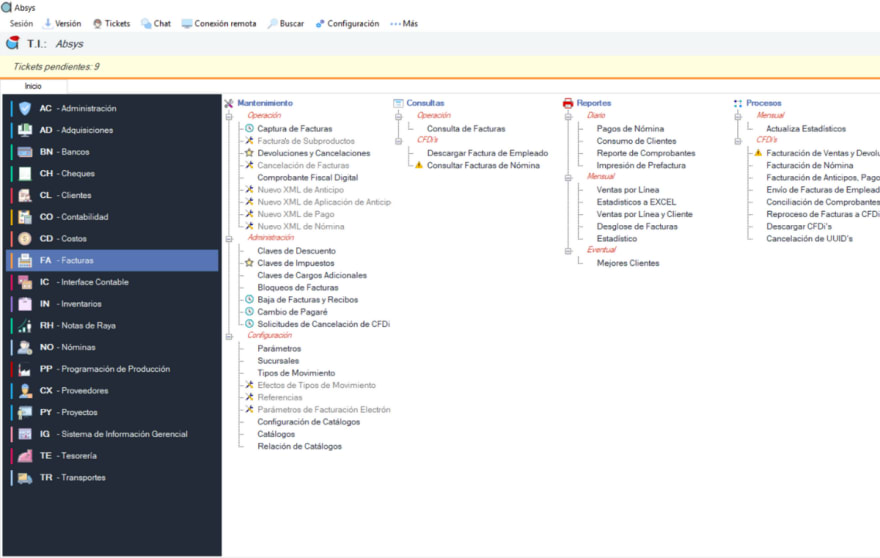The height and width of the screenshot is (558, 880).
Task: Open the Sesión menu
Action: click(x=21, y=24)
